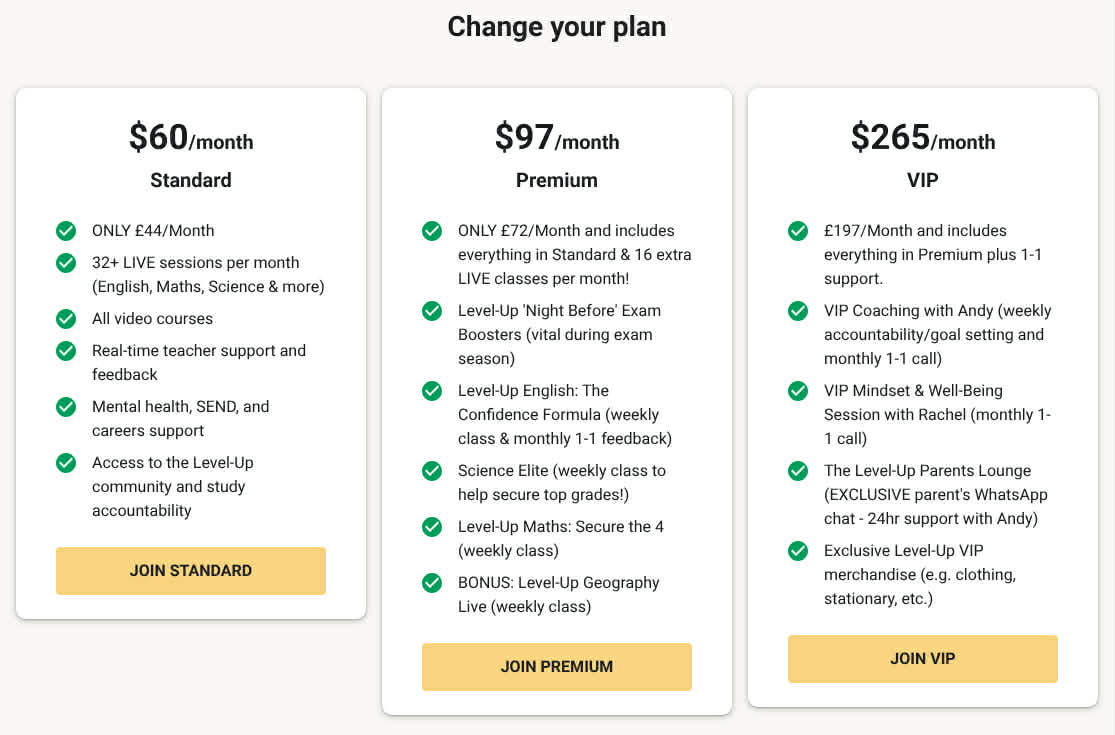Click checkmark by 'Access to the Level-Up community'
Image resolution: width=1115 pixels, height=735 pixels.
(x=66, y=463)
